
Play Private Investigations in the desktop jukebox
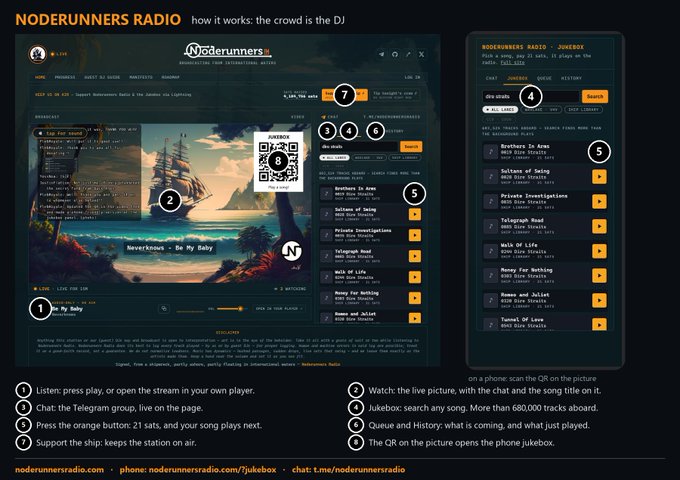click(x=415, y=235)
